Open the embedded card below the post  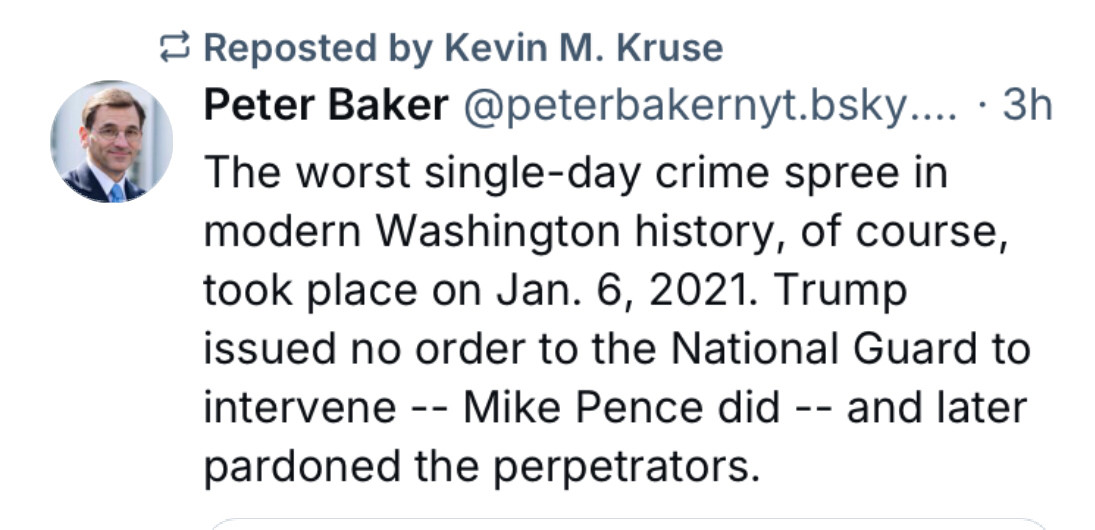coord(627,524)
